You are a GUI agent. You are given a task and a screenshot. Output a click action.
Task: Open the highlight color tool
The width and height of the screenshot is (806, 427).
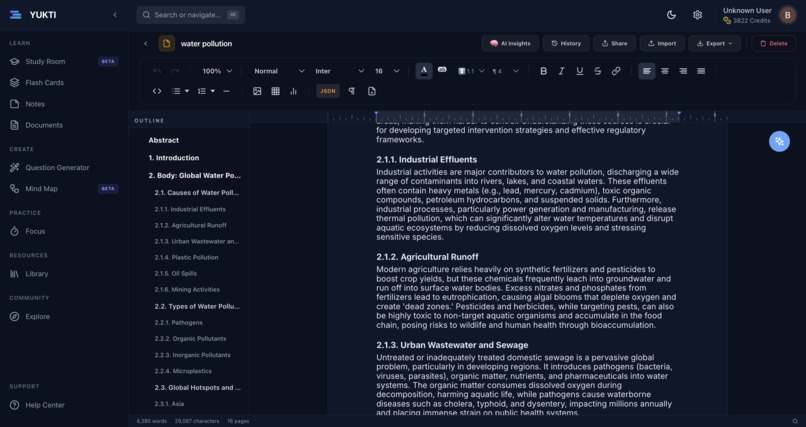click(x=442, y=69)
